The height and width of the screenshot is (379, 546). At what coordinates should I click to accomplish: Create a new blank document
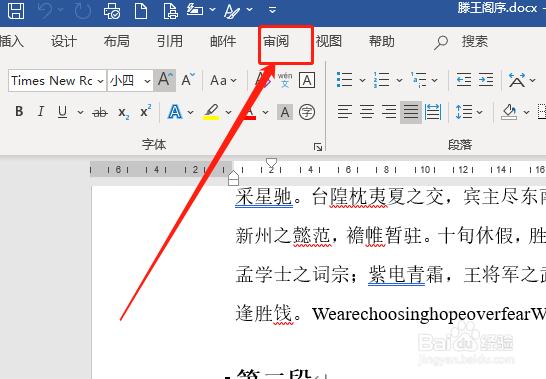coord(141,10)
